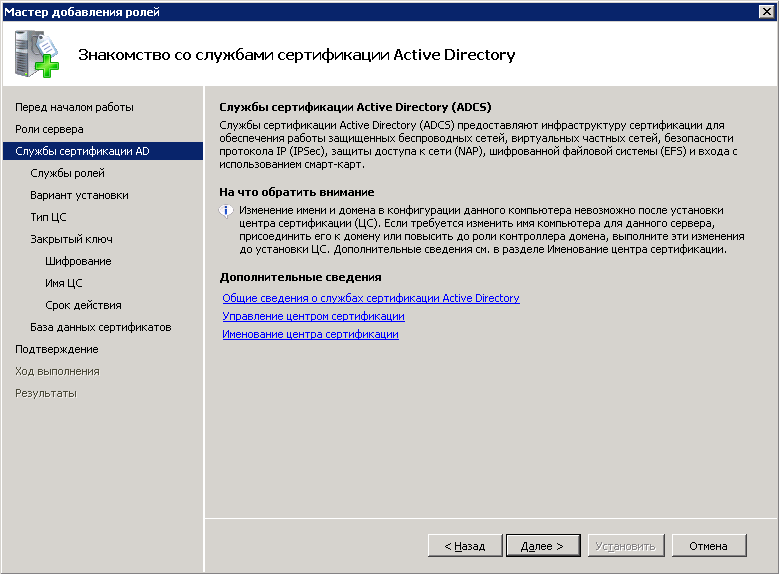Jump to 'Вариант установки' step
Screen dimensions: 779x574
(79, 195)
